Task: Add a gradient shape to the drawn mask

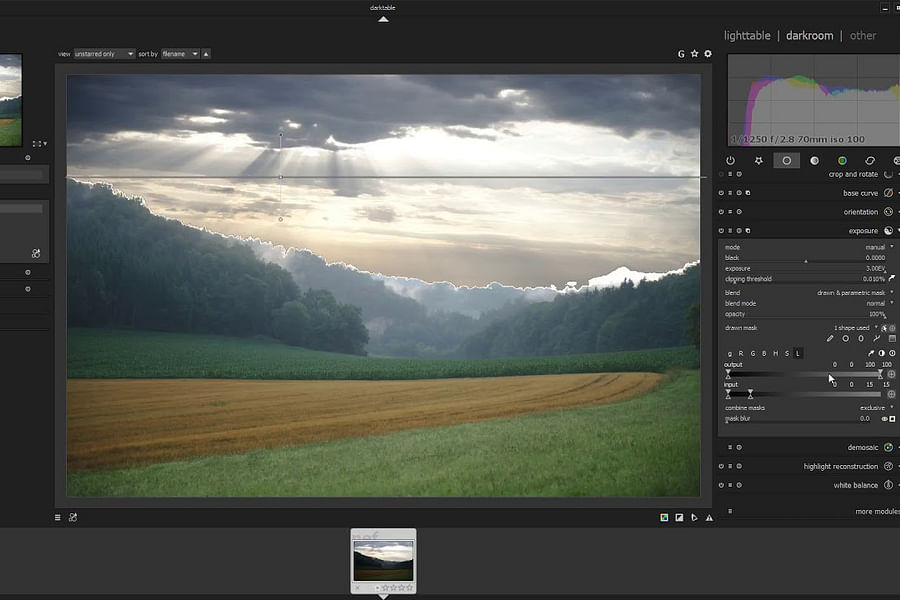Action: 890,338
